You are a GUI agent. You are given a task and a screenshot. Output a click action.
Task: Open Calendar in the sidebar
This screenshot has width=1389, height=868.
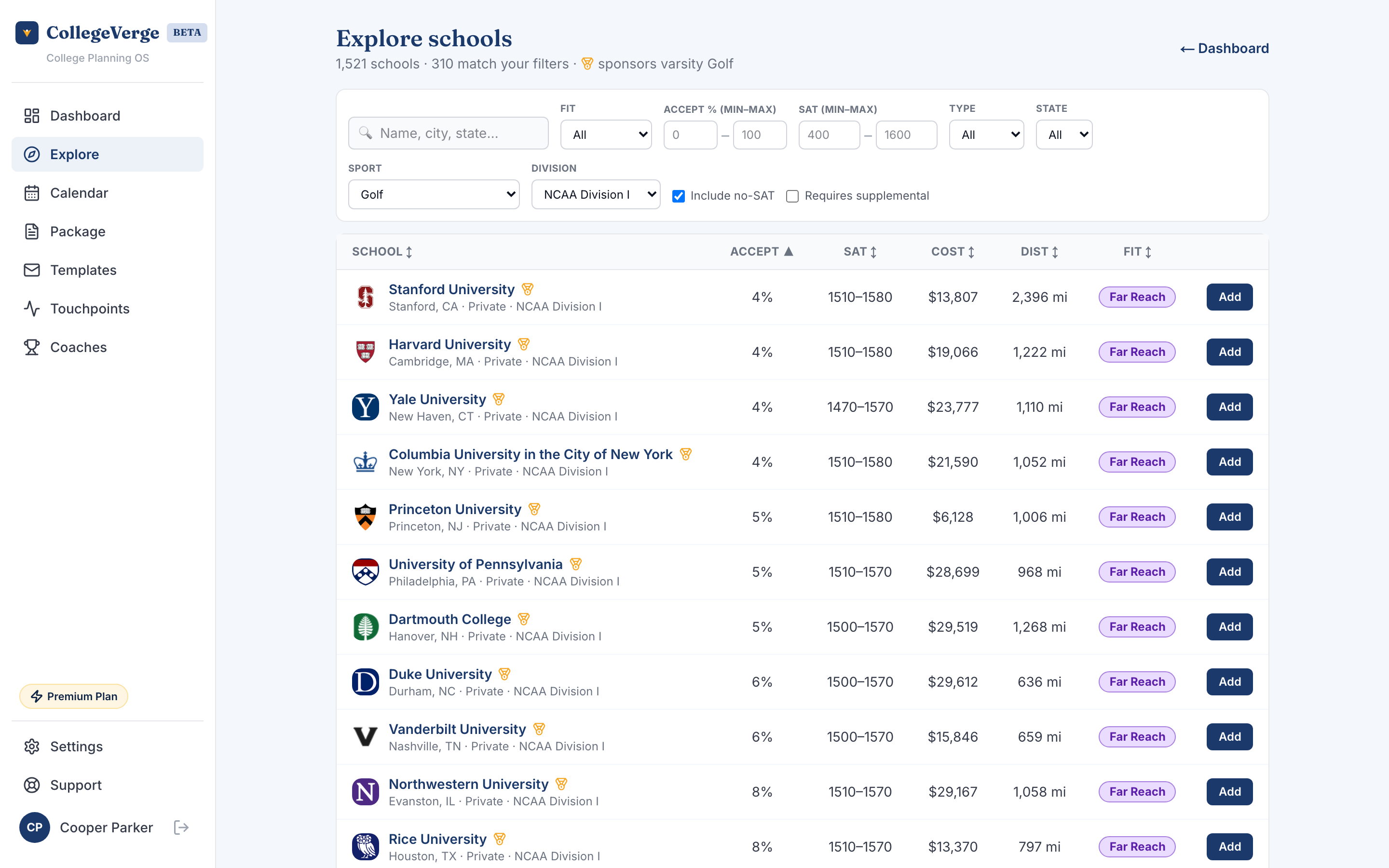108,193
